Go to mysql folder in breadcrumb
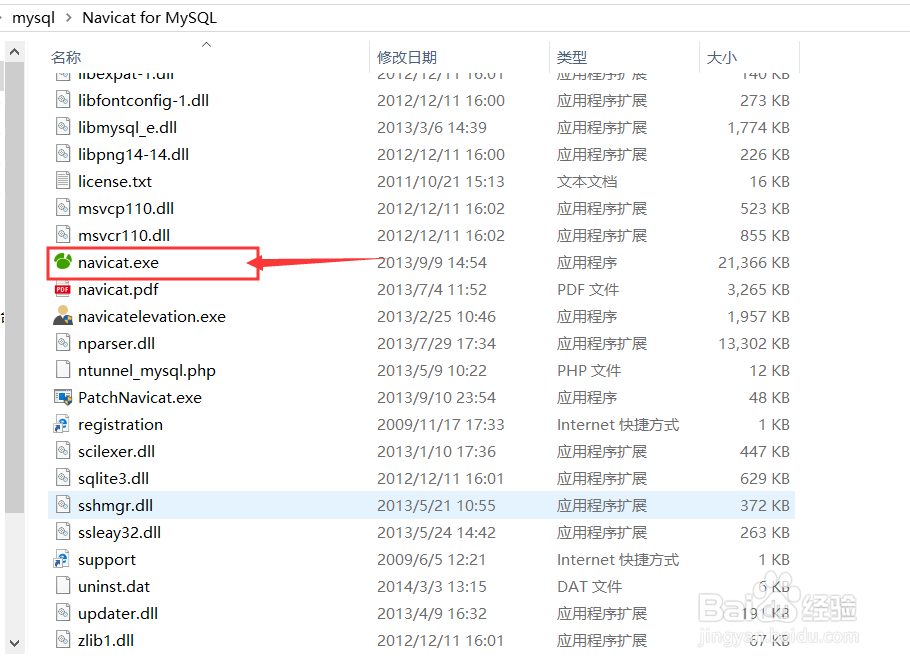Screen dimensions: 910x668 click(x=33, y=18)
